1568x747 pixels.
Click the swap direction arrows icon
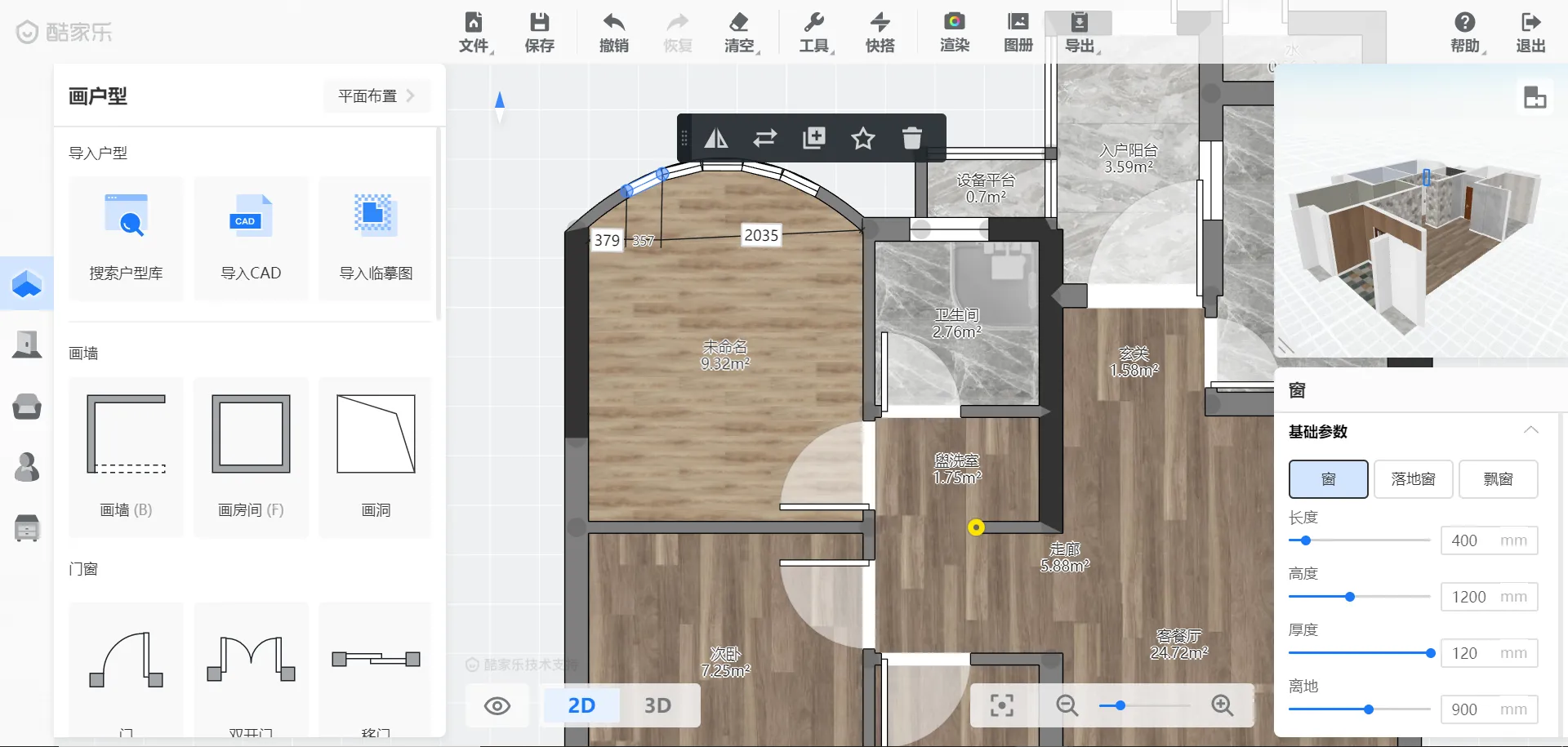click(764, 139)
